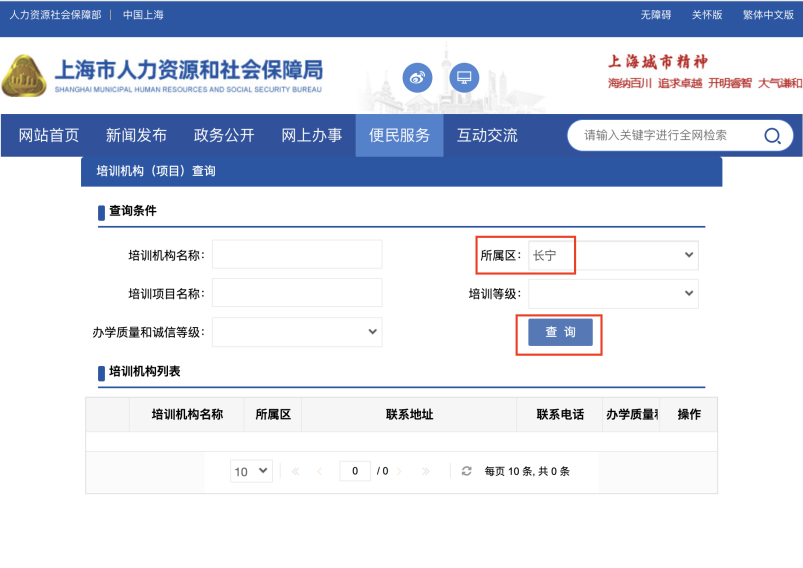
Task: Open the 所属区 district dropdown
Action: coord(613,255)
